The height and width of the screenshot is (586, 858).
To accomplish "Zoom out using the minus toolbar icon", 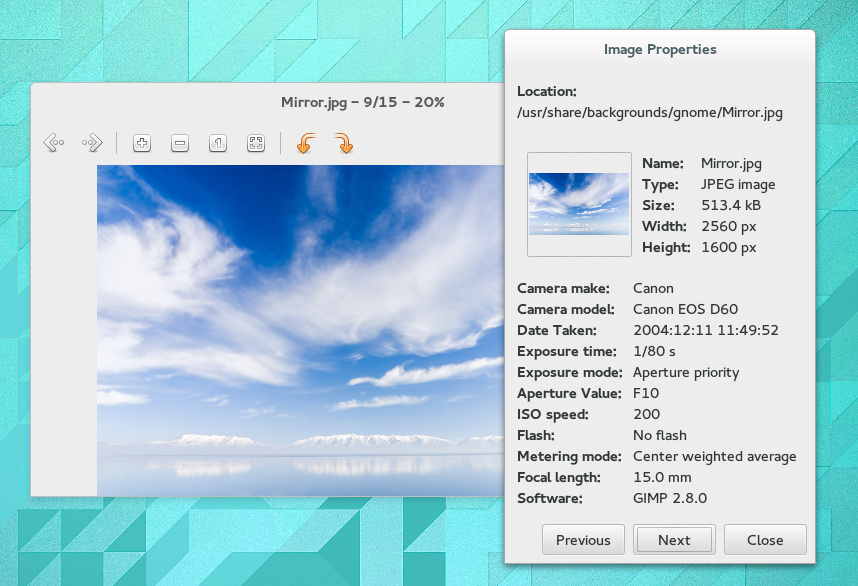I will (179, 143).
